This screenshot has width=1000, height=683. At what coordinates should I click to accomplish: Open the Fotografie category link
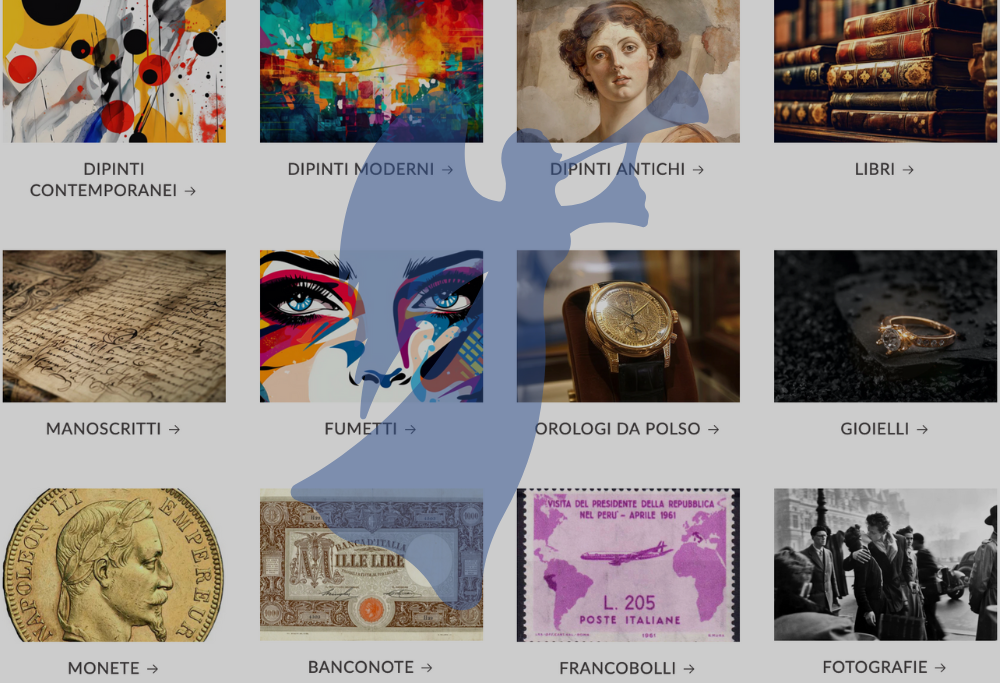885,668
